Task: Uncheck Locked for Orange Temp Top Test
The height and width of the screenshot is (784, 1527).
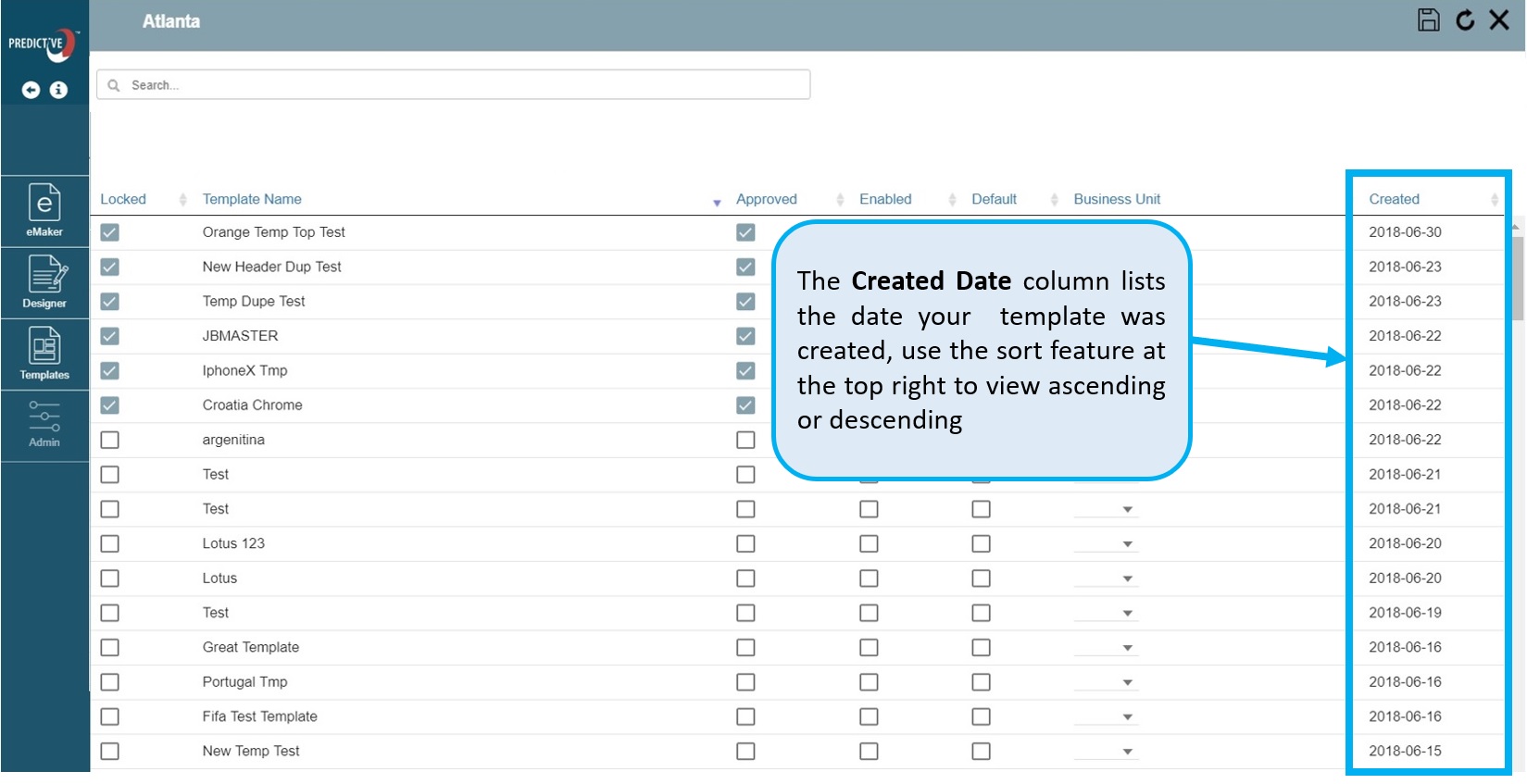Action: coord(110,232)
